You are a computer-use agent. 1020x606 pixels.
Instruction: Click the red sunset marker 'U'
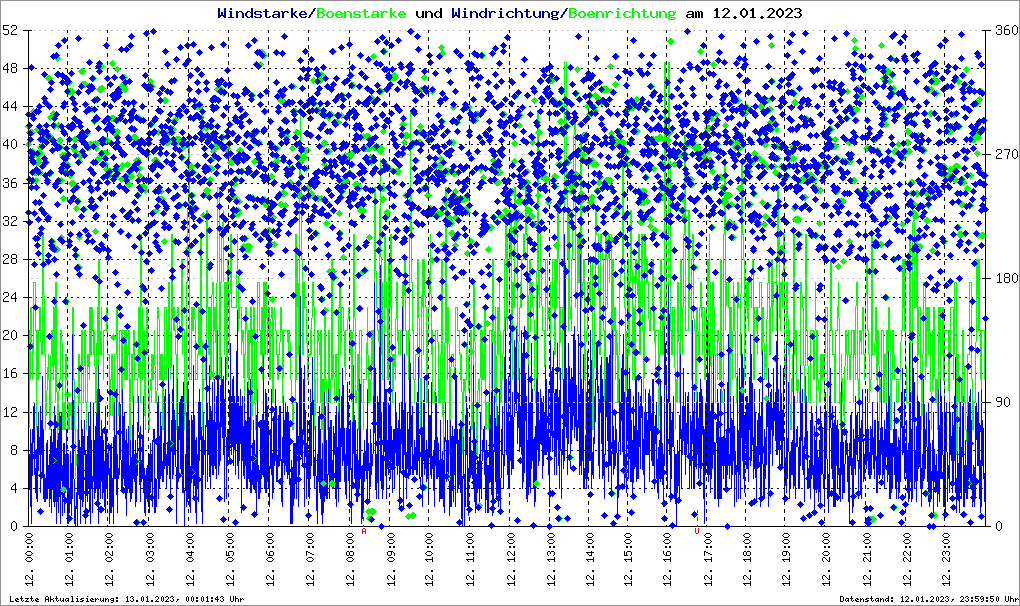(697, 532)
